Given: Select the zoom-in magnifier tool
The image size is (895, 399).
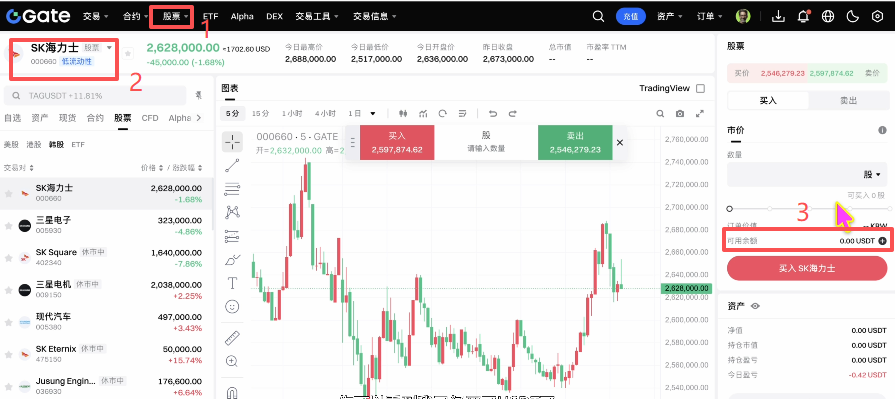Looking at the screenshot, I should pyautogui.click(x=232, y=361).
